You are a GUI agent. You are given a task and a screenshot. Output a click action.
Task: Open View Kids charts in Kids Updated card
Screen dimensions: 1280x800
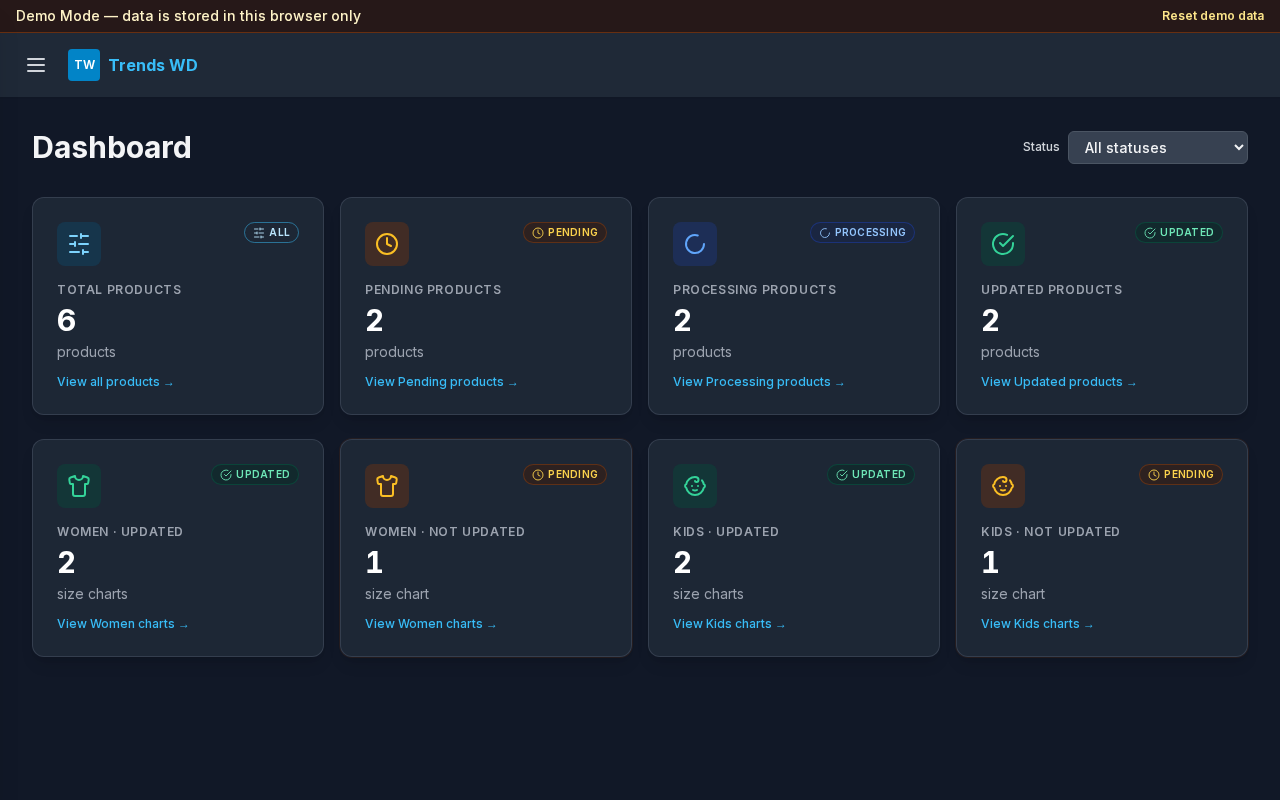pyautogui.click(x=729, y=624)
